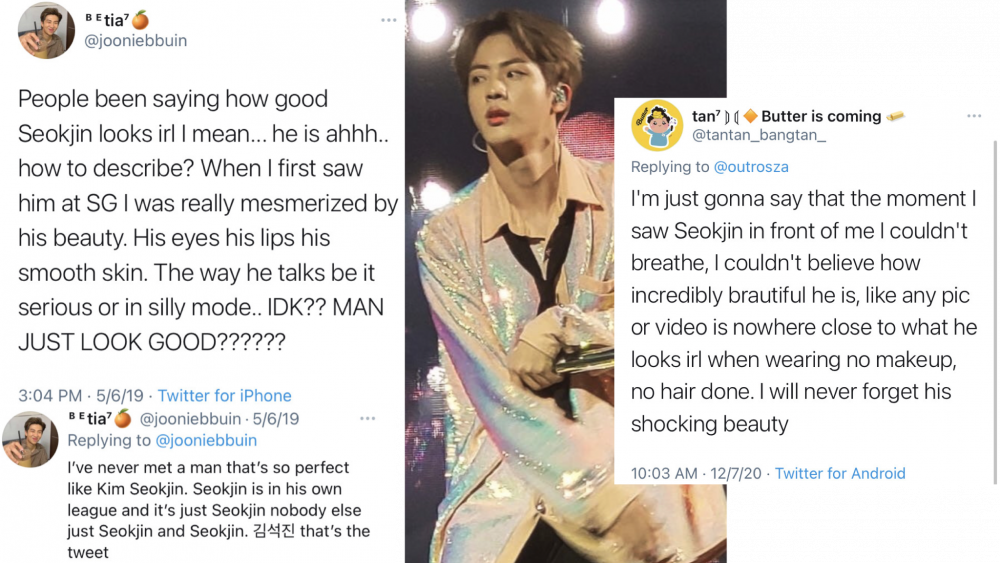Screen dimensions: 1000x563
Task: Open the @tantan_bangtan_ handle
Action: coord(759,135)
